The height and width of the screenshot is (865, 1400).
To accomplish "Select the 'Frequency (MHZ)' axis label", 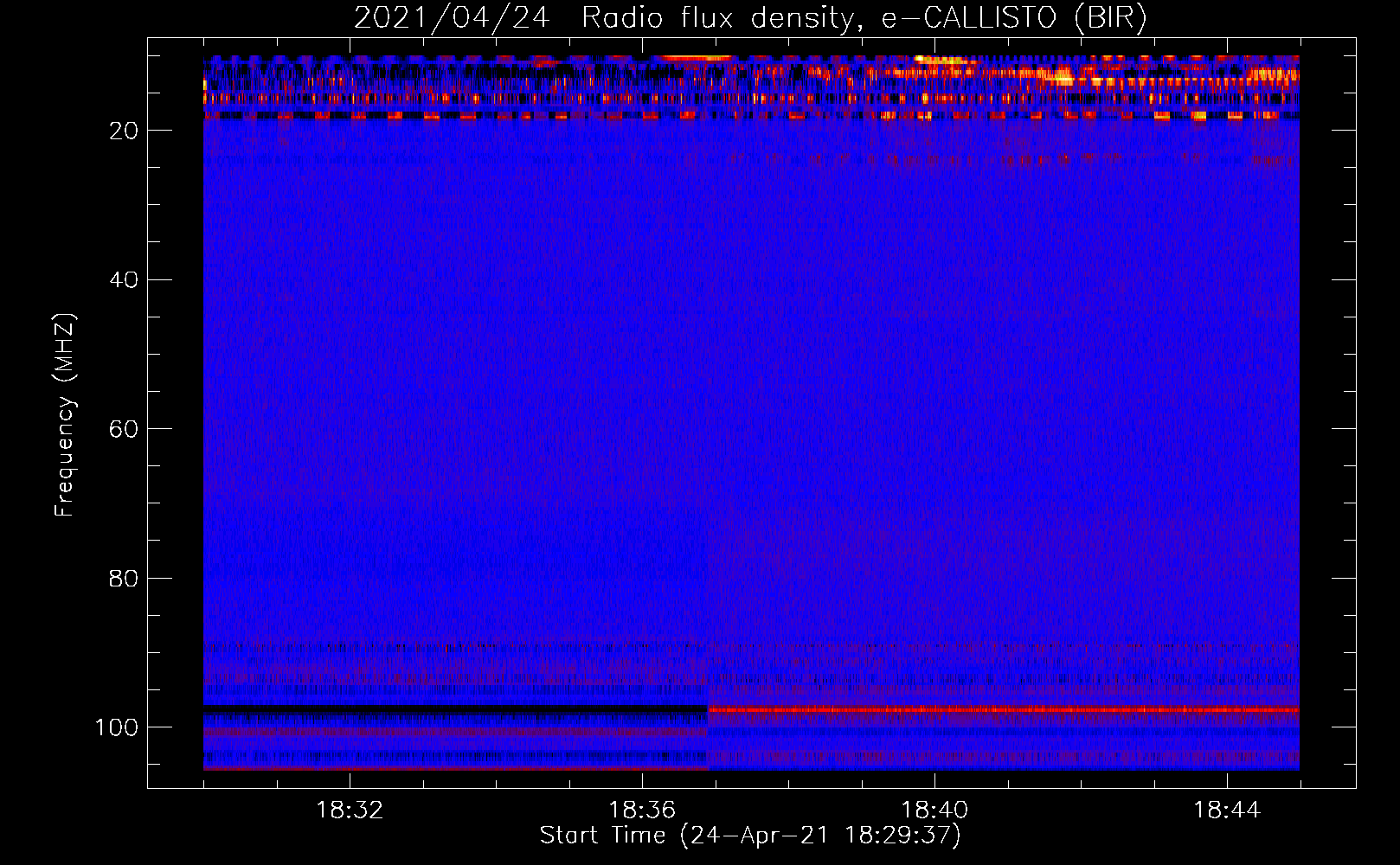I will click(x=65, y=414).
